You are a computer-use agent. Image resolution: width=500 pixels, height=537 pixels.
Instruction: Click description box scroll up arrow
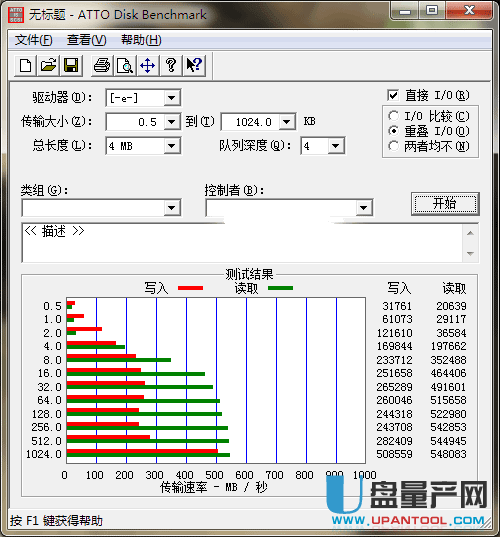(471, 233)
